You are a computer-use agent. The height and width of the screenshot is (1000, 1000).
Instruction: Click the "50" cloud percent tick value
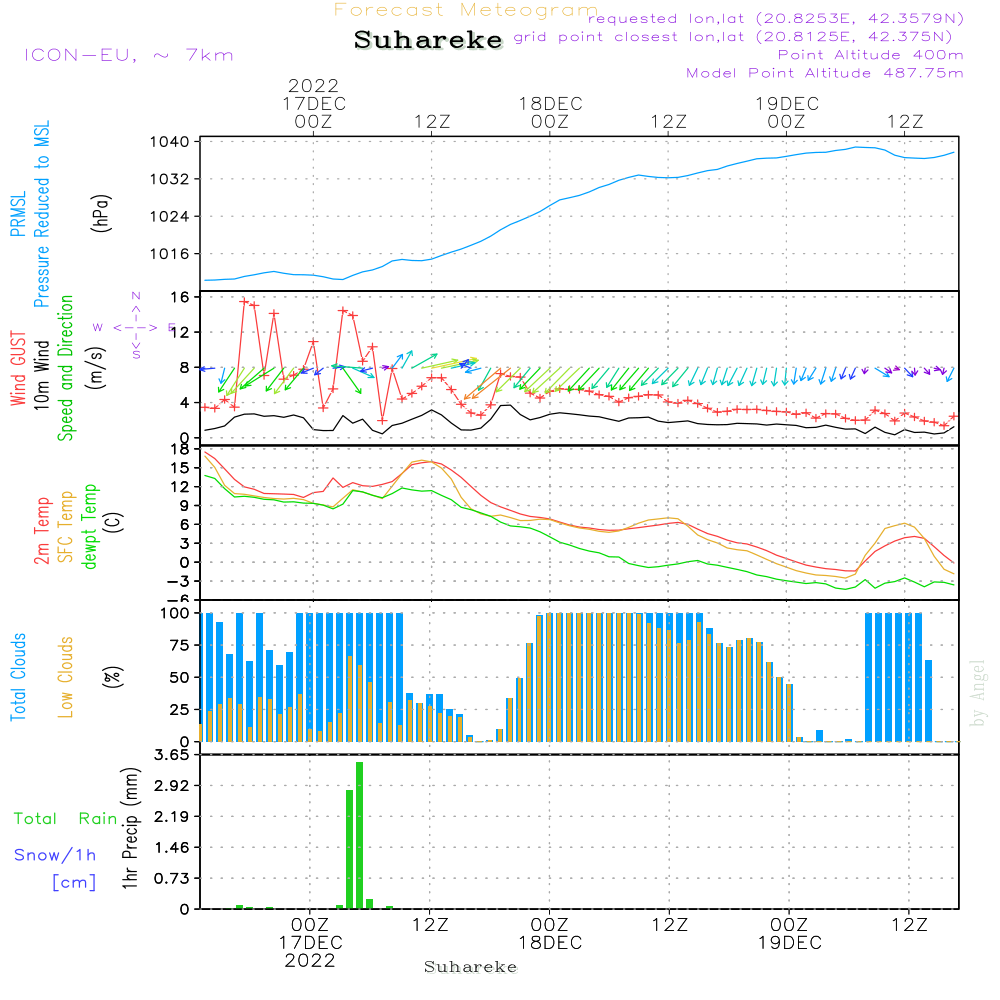coord(180,678)
